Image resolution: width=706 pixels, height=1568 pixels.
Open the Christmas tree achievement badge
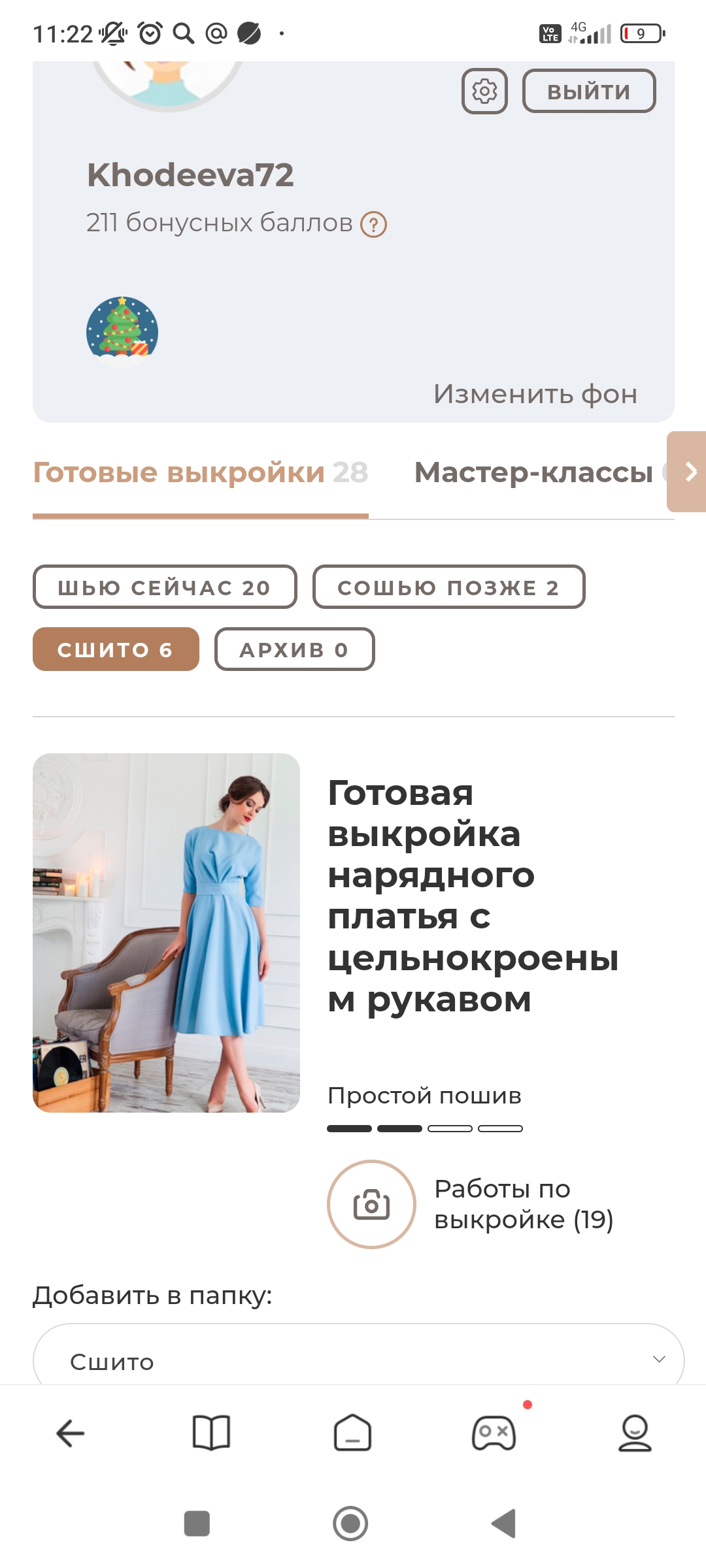[x=122, y=331]
